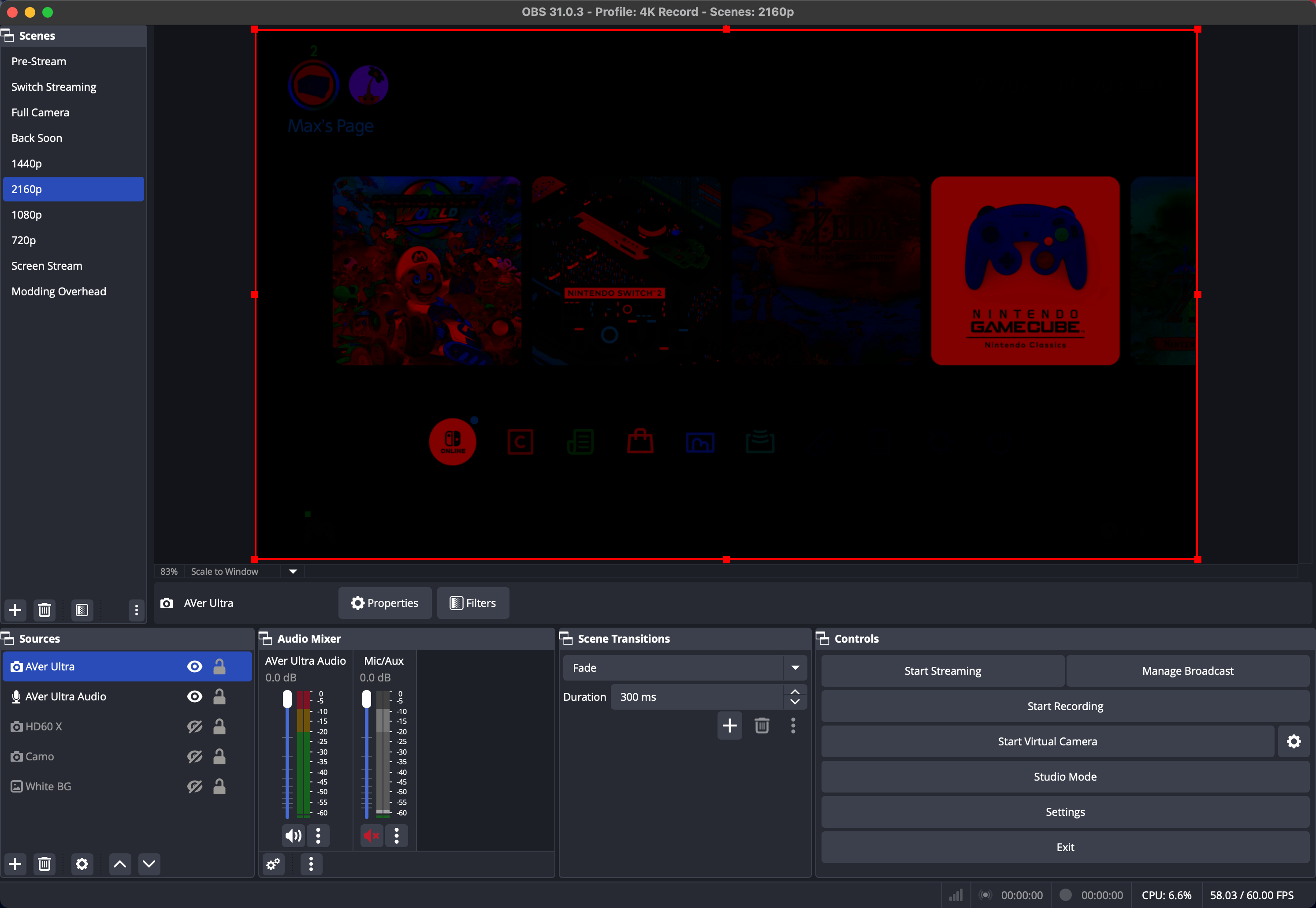Screen dimensions: 1316x908
Task: Click the 300 ms duration field
Action: coord(682,696)
